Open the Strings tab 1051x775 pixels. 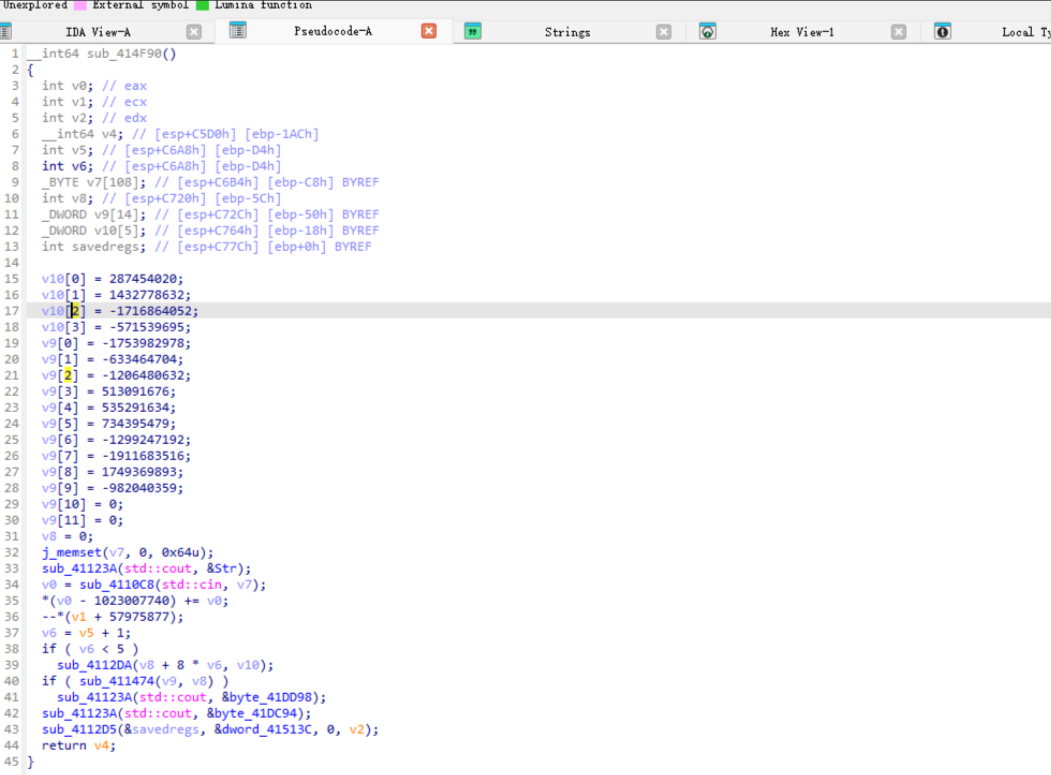coord(567,32)
